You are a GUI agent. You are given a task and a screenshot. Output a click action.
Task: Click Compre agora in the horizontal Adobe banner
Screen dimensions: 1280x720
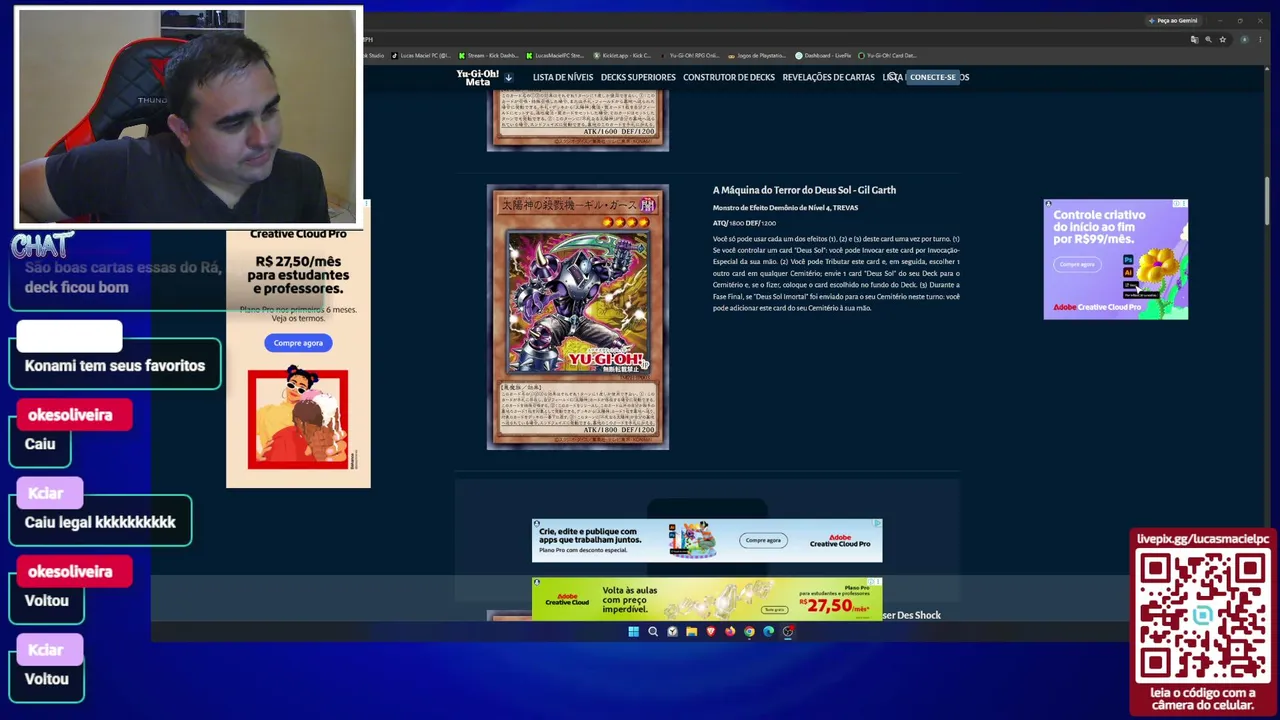pos(762,540)
